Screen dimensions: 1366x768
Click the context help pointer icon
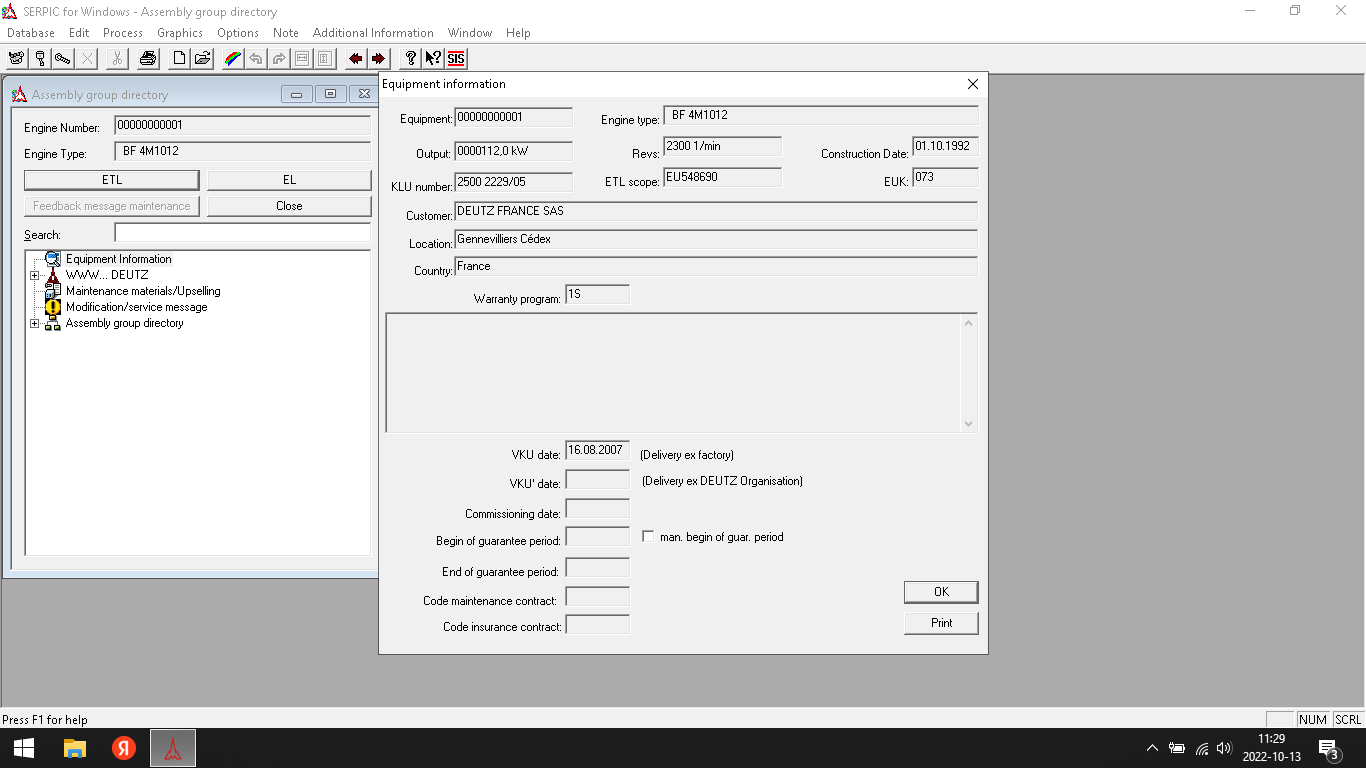433,58
